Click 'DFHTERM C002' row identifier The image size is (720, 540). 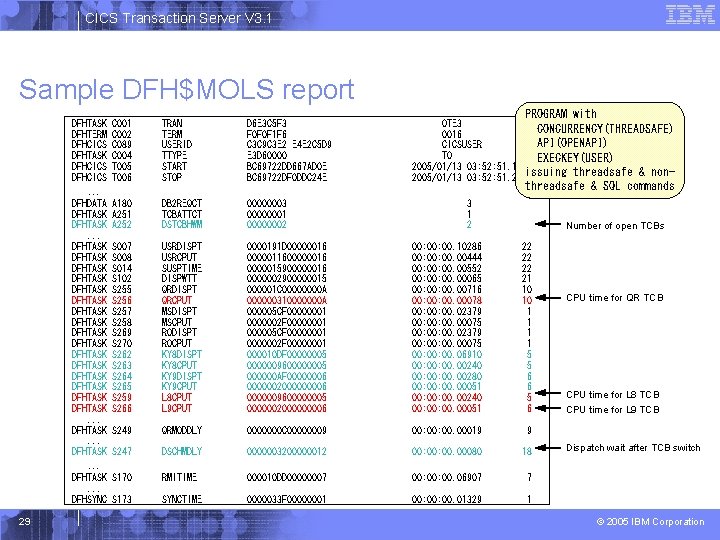click(x=101, y=134)
